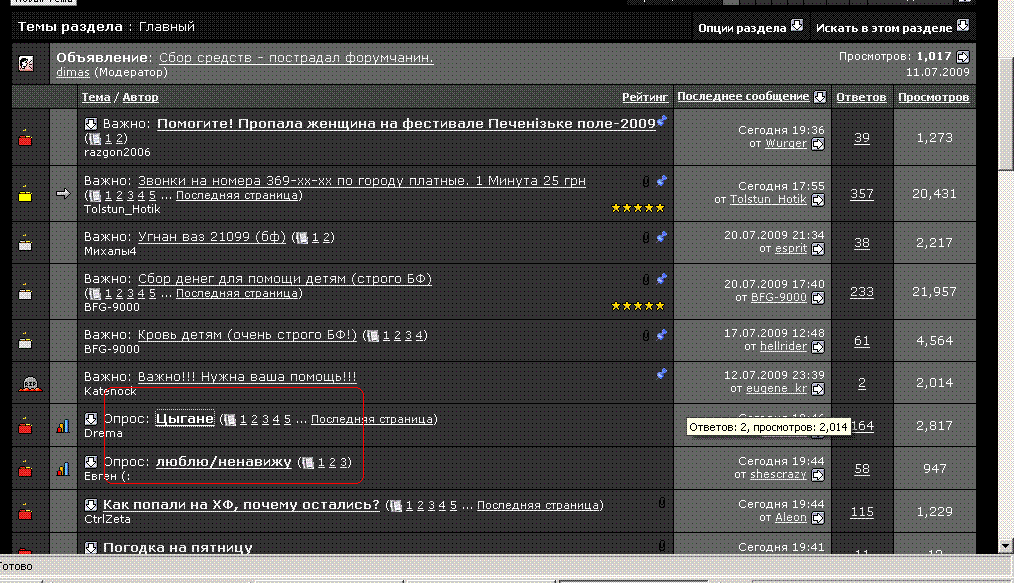Open Wurger user profile link
Image resolution: width=1016 pixels, height=583 pixels.
click(786, 144)
